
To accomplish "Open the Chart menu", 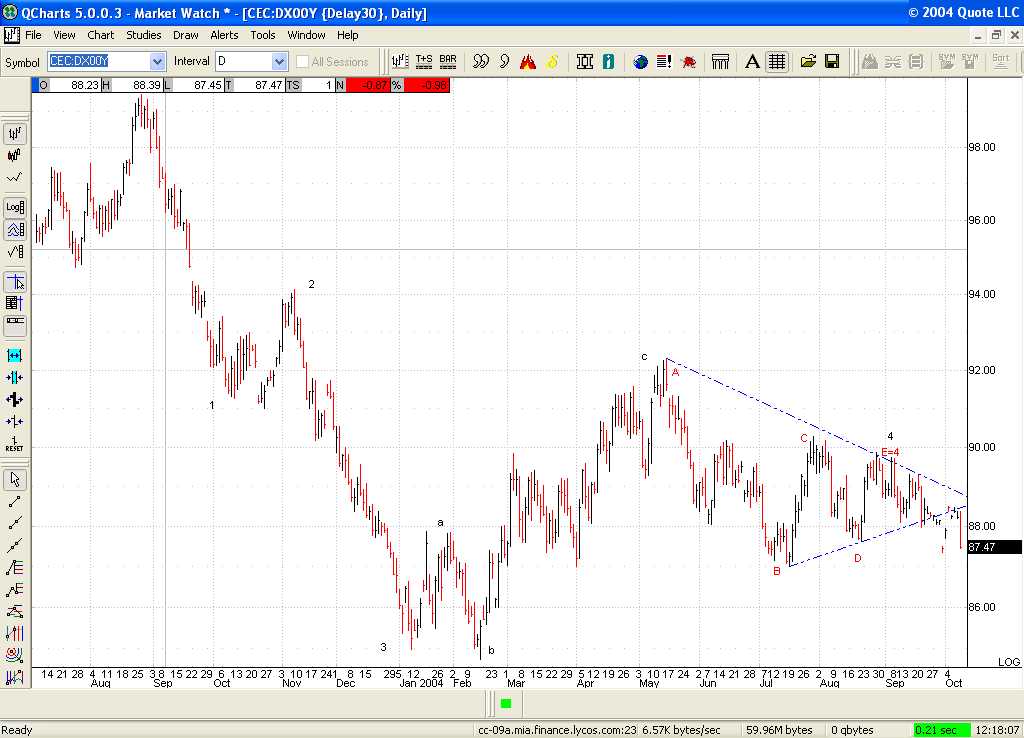I will (101, 35).
